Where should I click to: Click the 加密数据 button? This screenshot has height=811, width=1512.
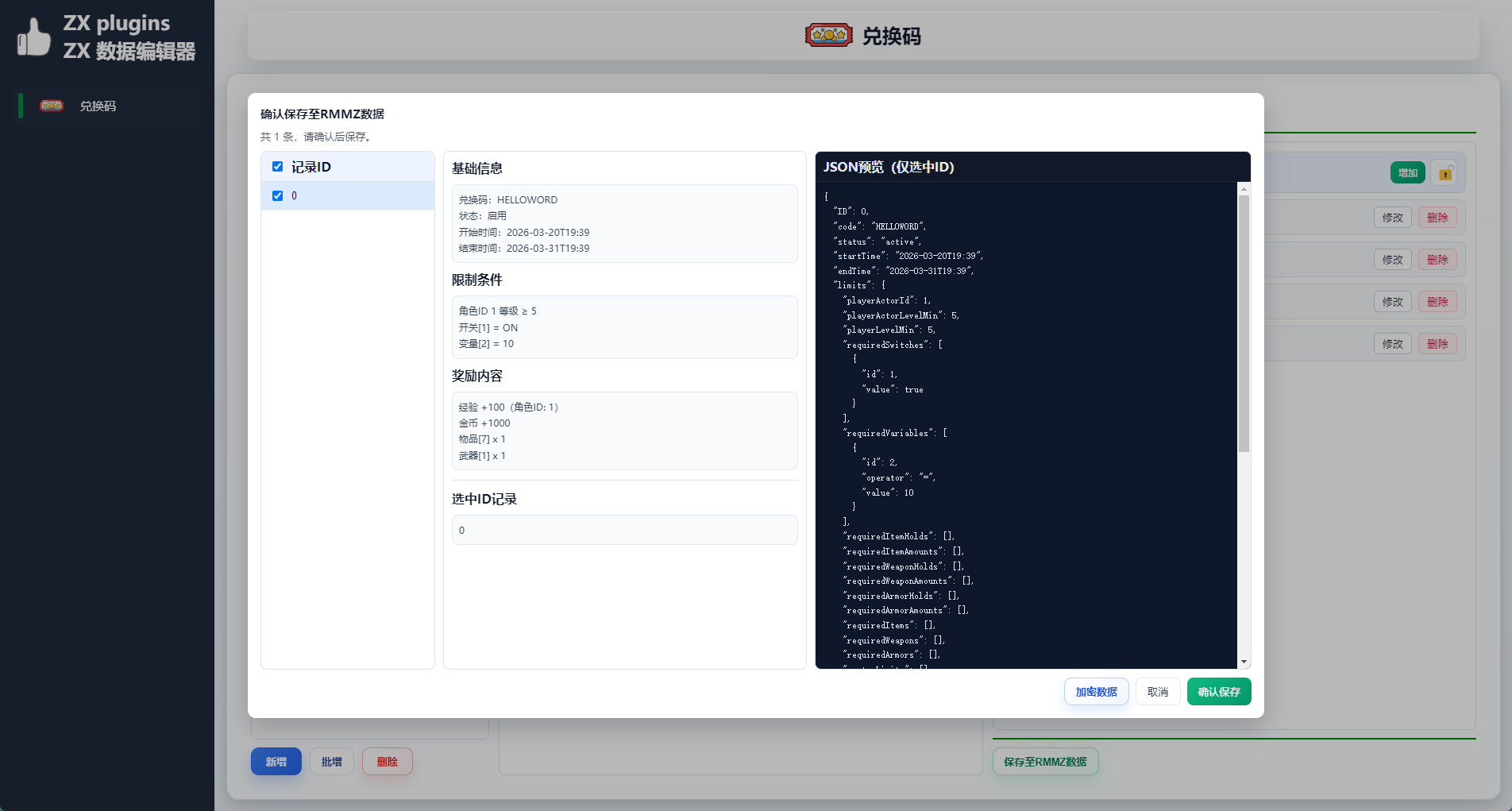click(x=1096, y=692)
